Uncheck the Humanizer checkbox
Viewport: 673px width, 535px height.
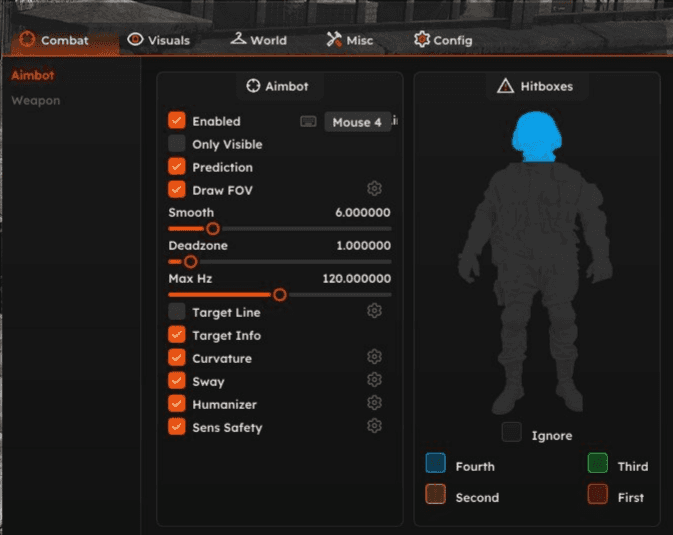[176, 404]
